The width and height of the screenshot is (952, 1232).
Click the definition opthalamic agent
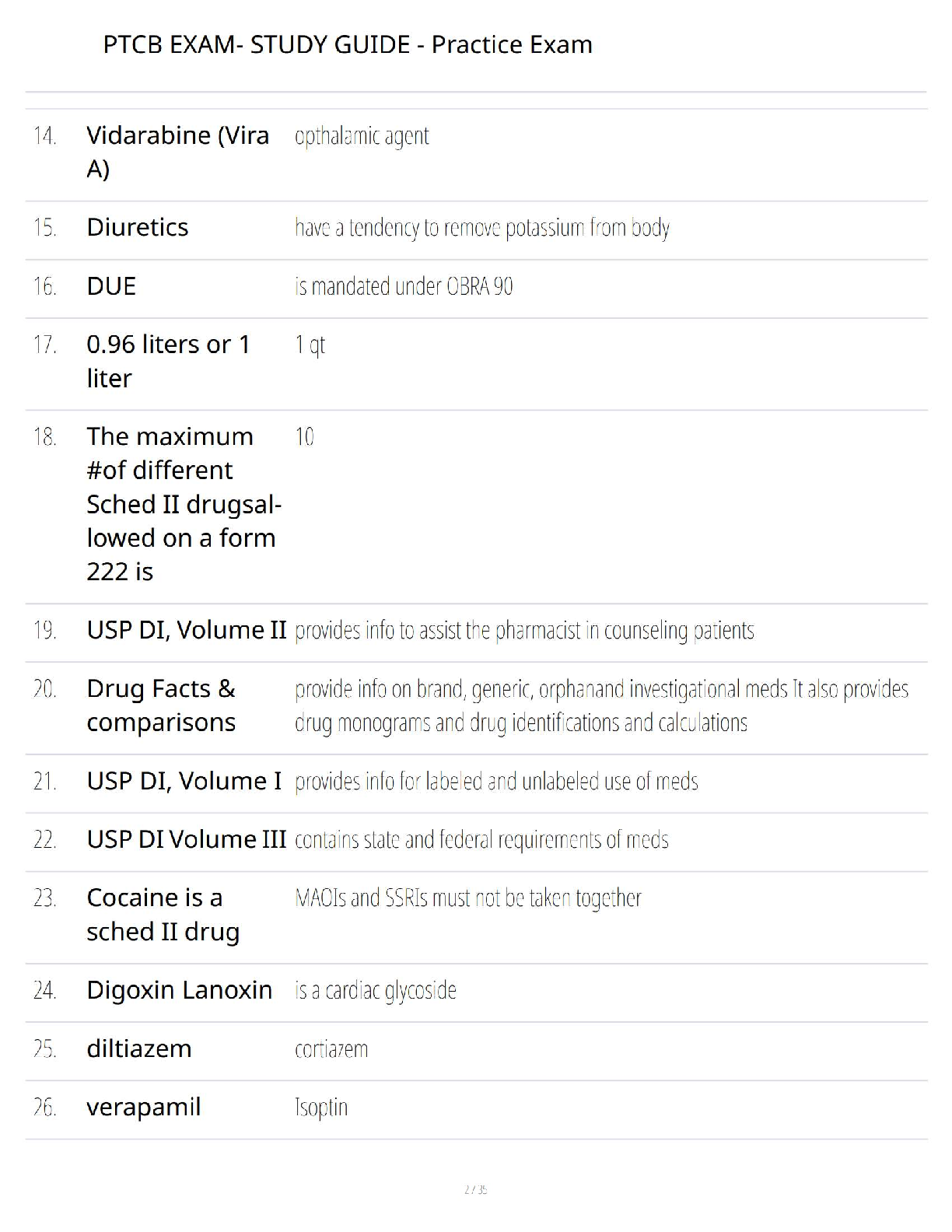click(362, 136)
